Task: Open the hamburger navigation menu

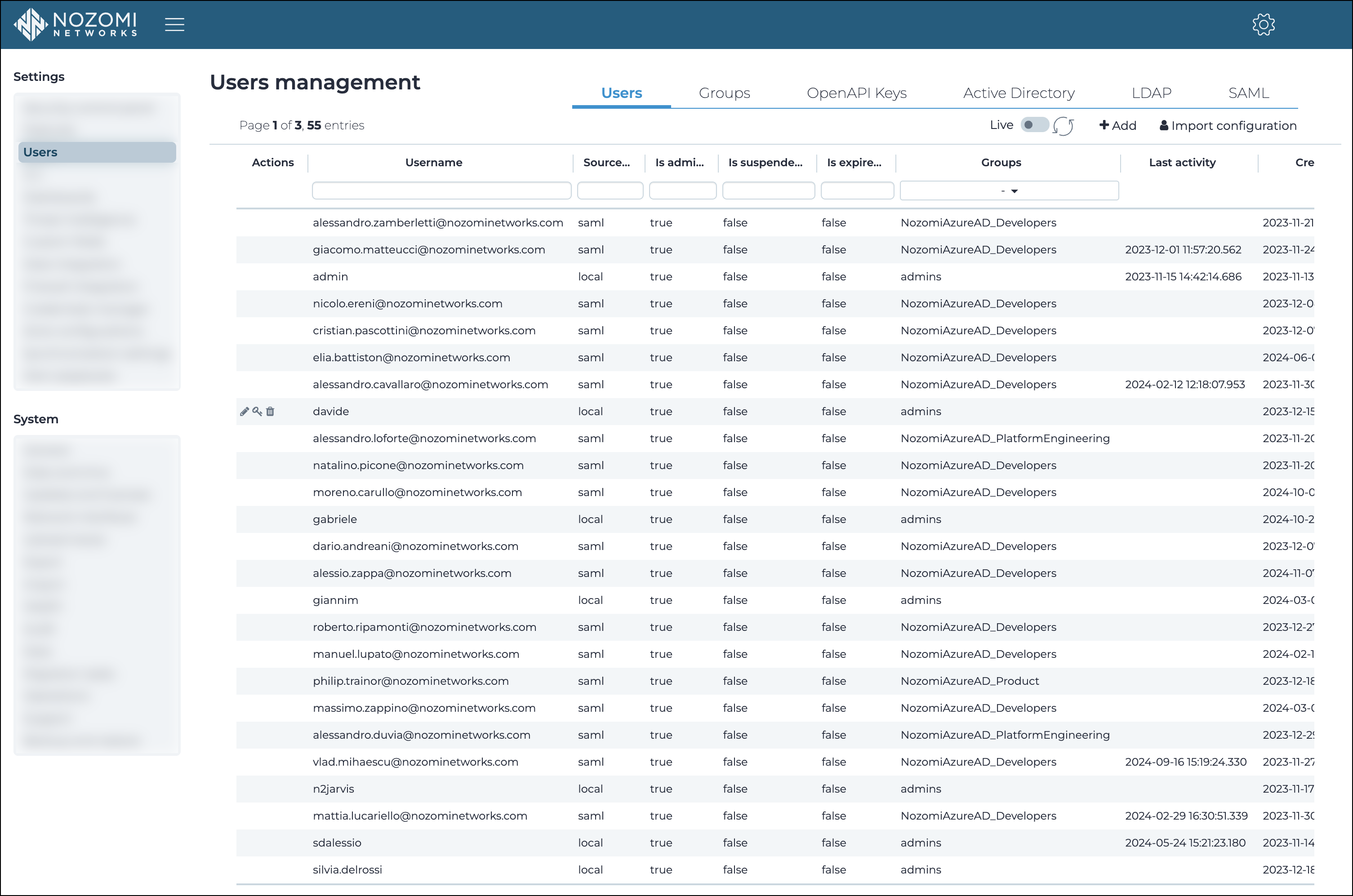Action: coord(174,25)
